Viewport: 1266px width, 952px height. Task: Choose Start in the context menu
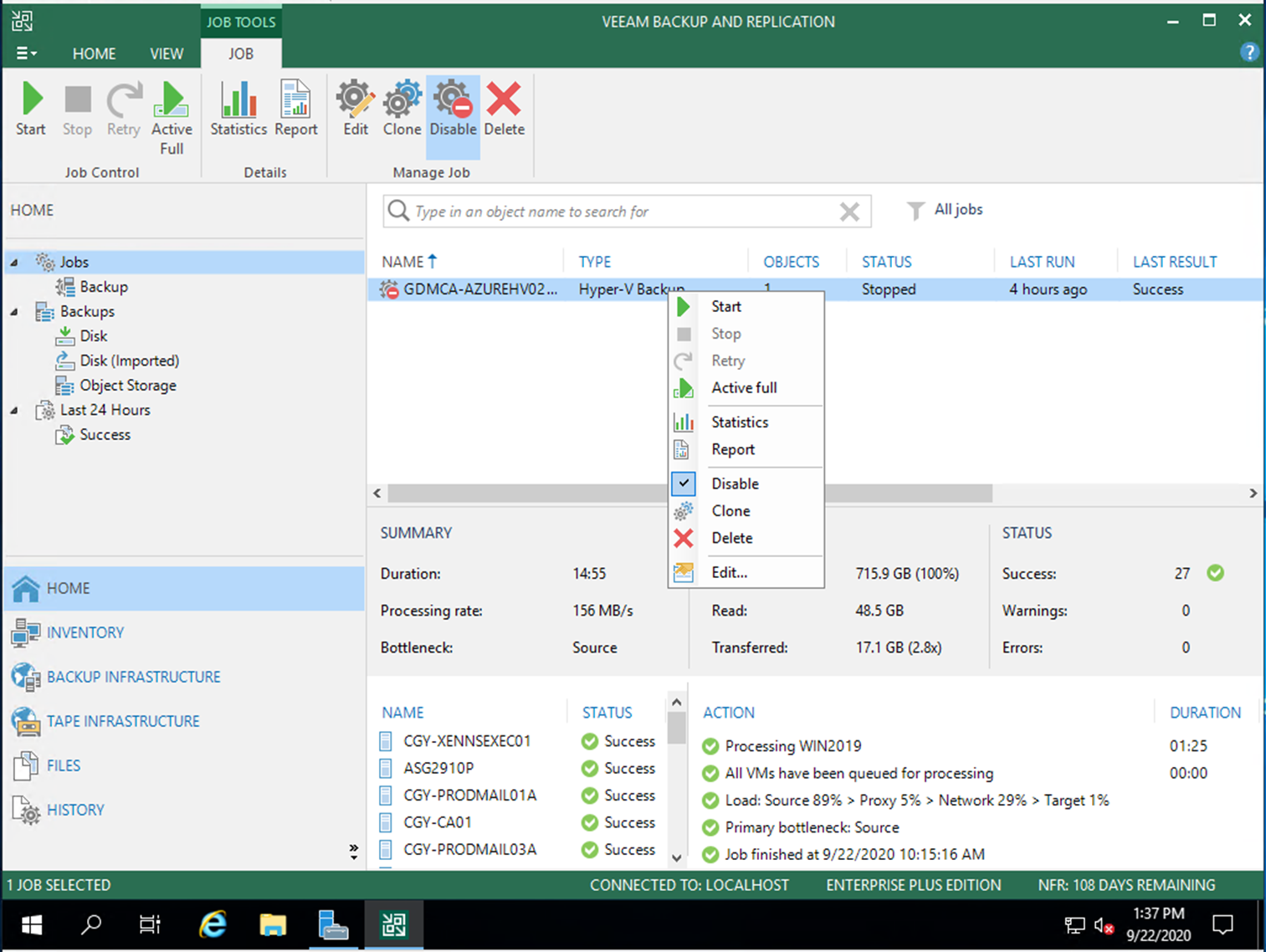(x=746, y=306)
